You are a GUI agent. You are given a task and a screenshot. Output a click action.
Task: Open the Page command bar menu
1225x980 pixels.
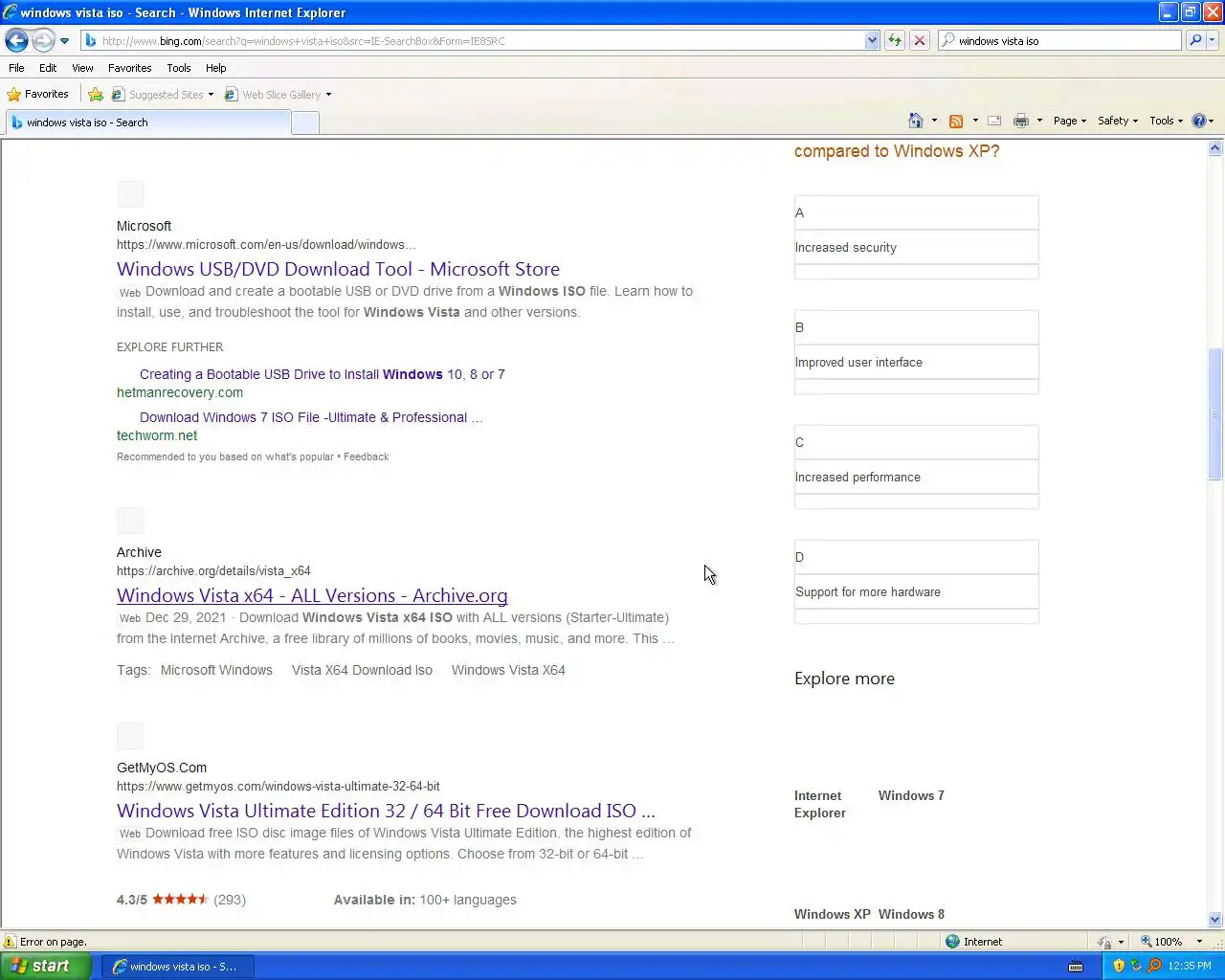[1070, 121]
